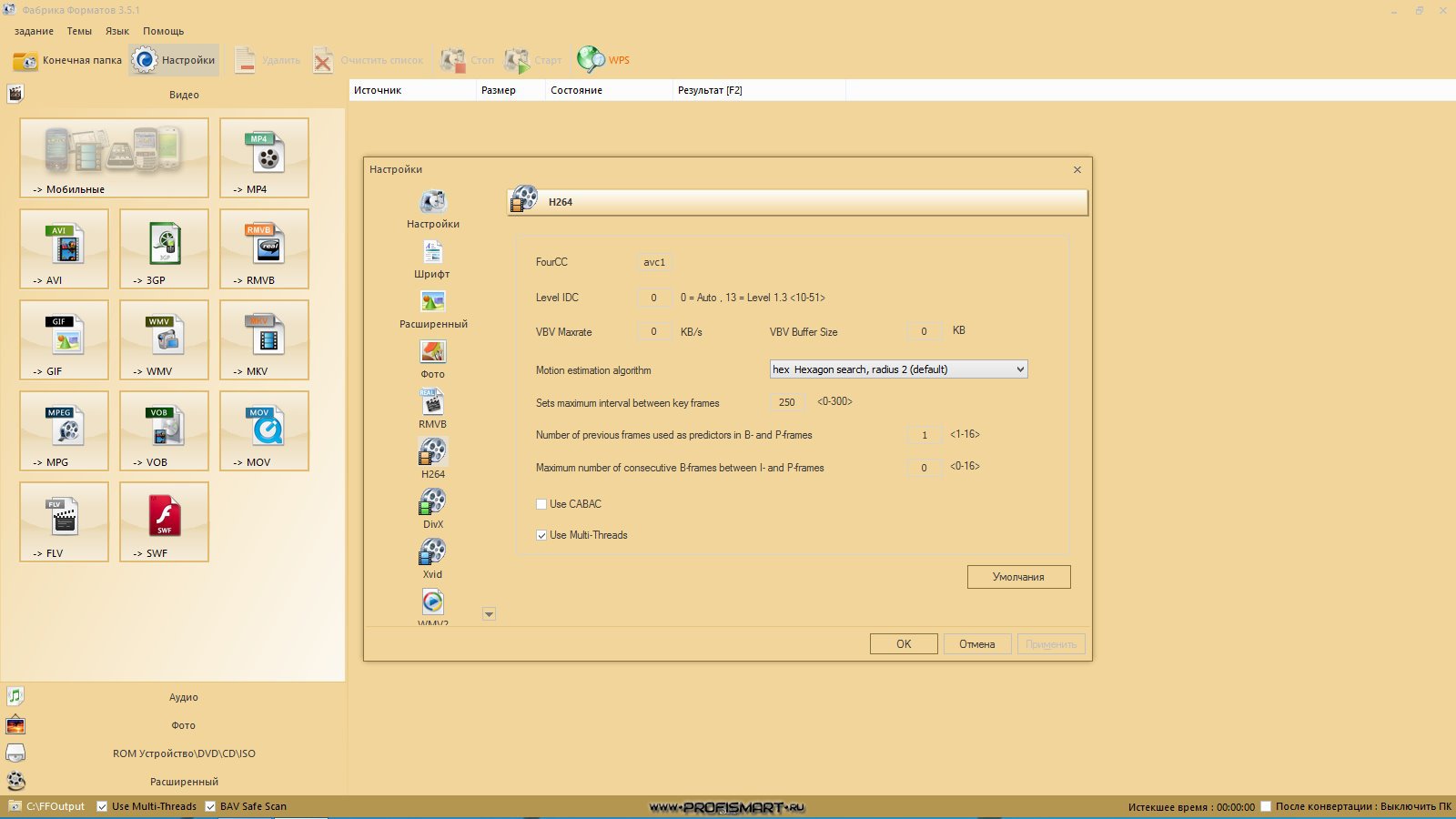Open Motion estimation algorithm dropdown

pyautogui.click(x=899, y=369)
